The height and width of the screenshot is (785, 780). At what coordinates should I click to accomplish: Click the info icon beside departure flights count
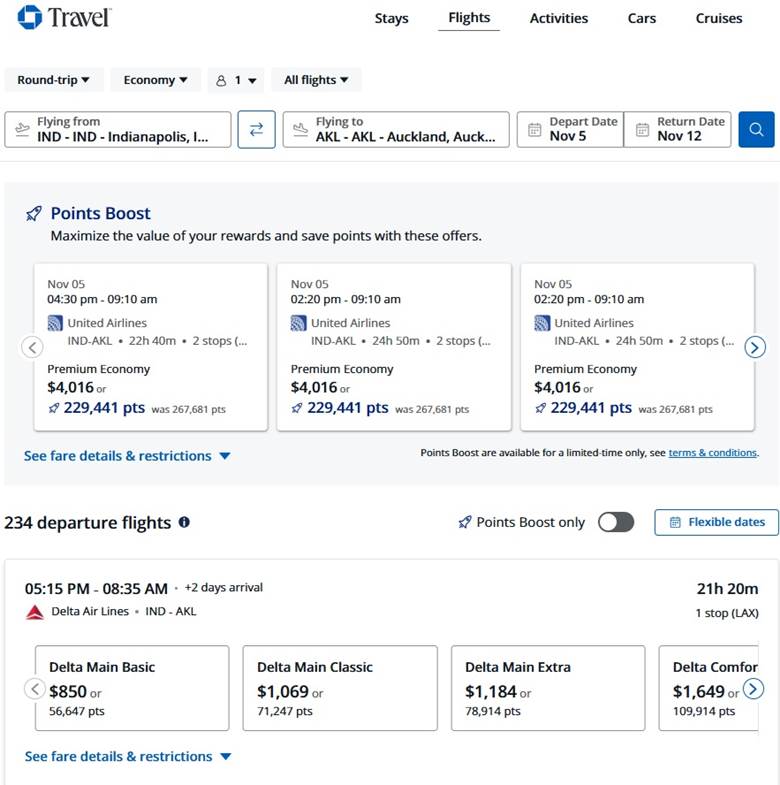tap(184, 522)
